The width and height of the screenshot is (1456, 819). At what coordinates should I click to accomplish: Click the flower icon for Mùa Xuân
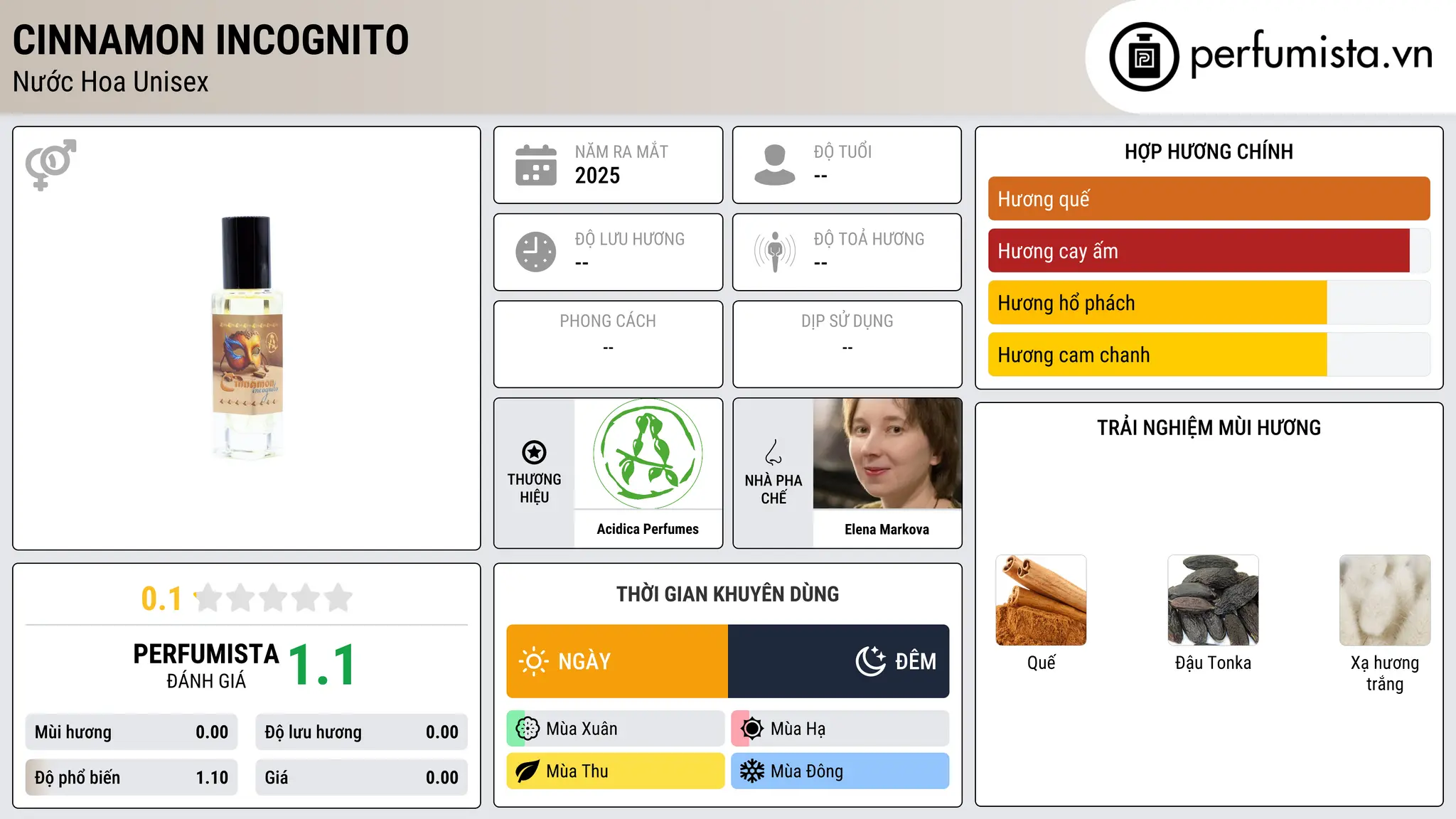click(x=528, y=729)
